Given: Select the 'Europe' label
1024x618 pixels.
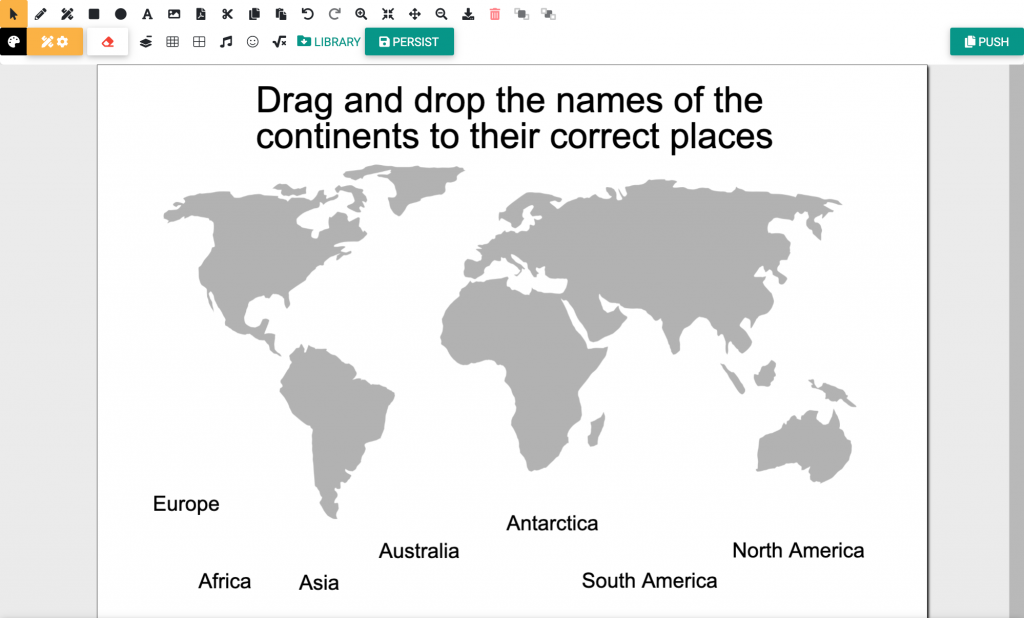Looking at the screenshot, I should (186, 504).
